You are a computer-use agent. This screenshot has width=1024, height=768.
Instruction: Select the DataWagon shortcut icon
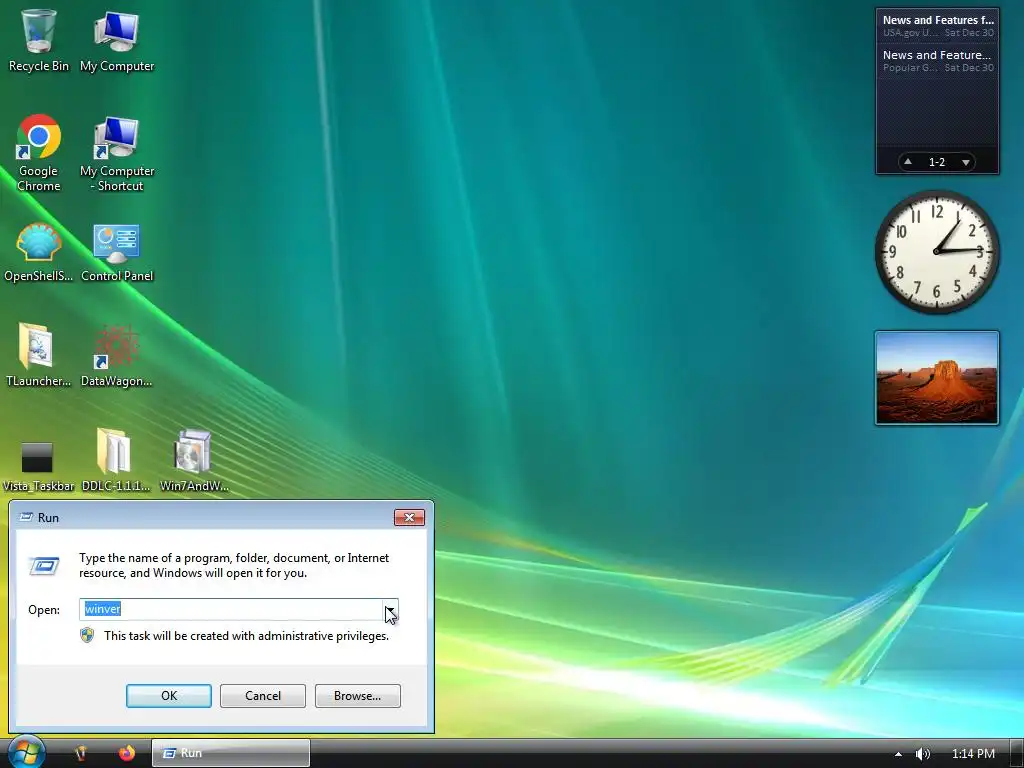[x=116, y=355]
